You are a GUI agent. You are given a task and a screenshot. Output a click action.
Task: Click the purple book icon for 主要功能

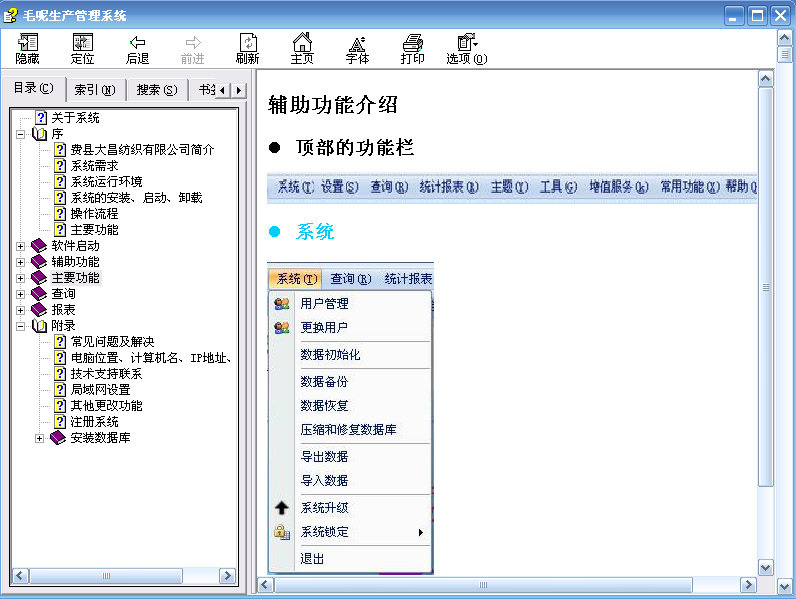39,278
